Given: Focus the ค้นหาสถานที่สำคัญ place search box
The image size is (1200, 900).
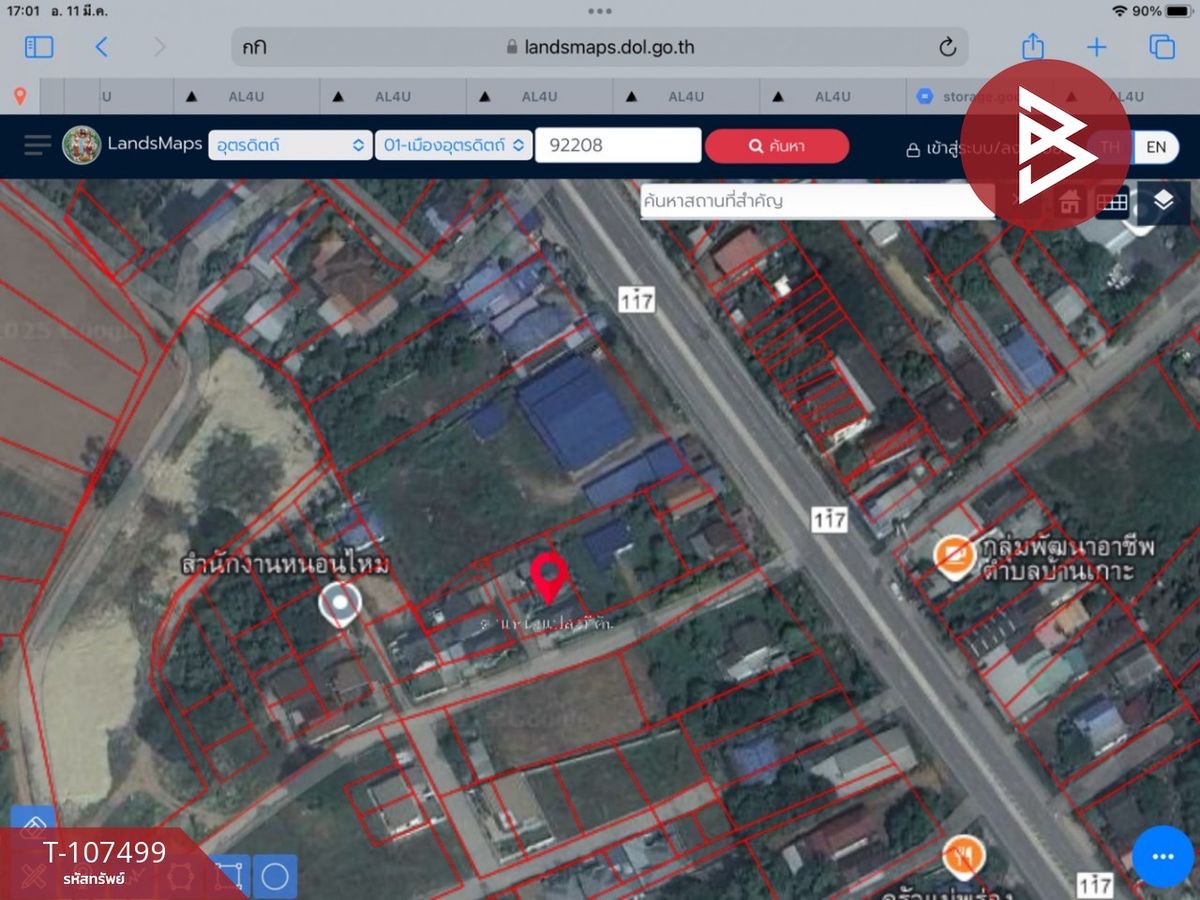Looking at the screenshot, I should [x=817, y=201].
